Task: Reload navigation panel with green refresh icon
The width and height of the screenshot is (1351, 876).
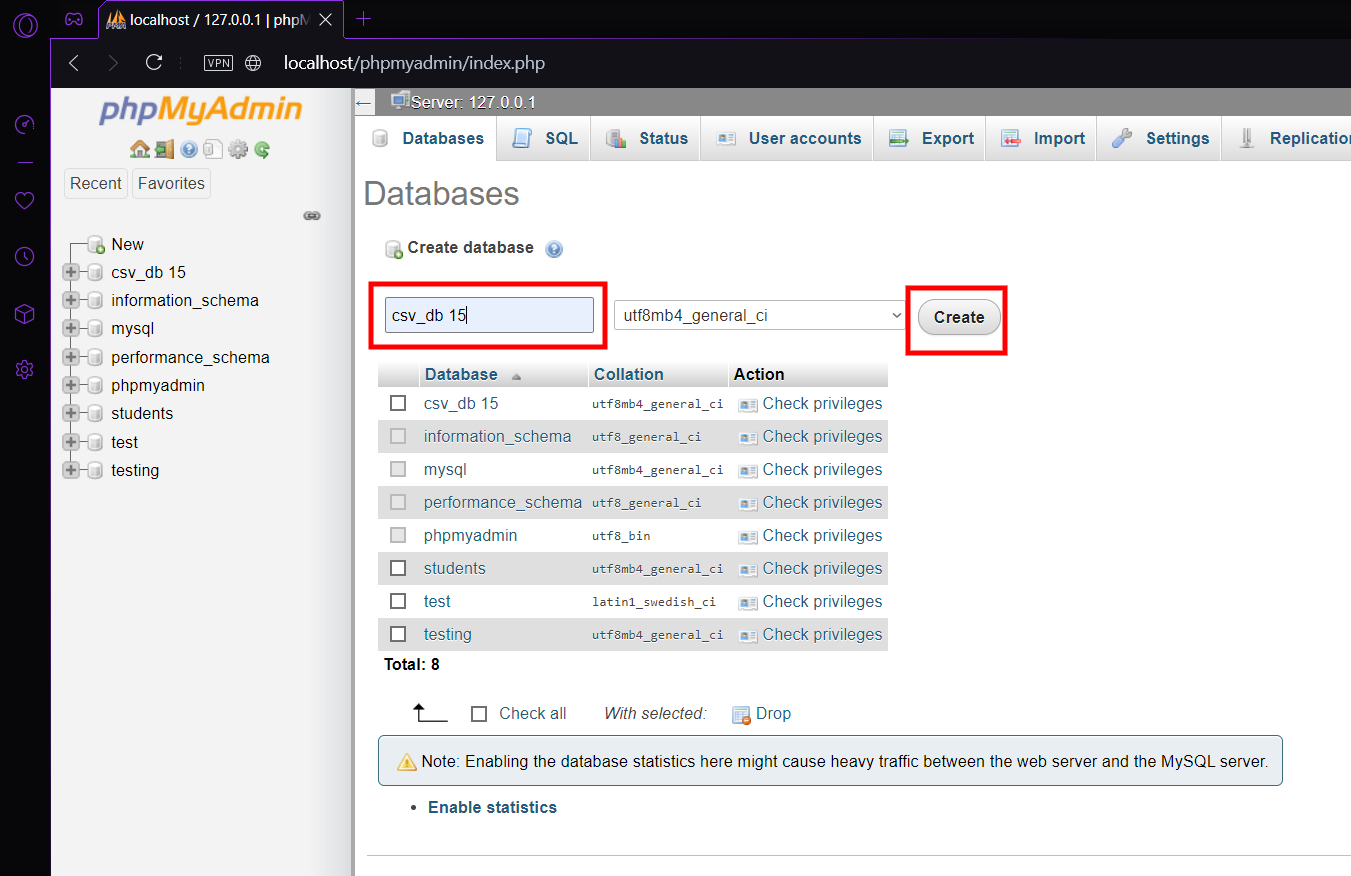Action: (x=262, y=150)
